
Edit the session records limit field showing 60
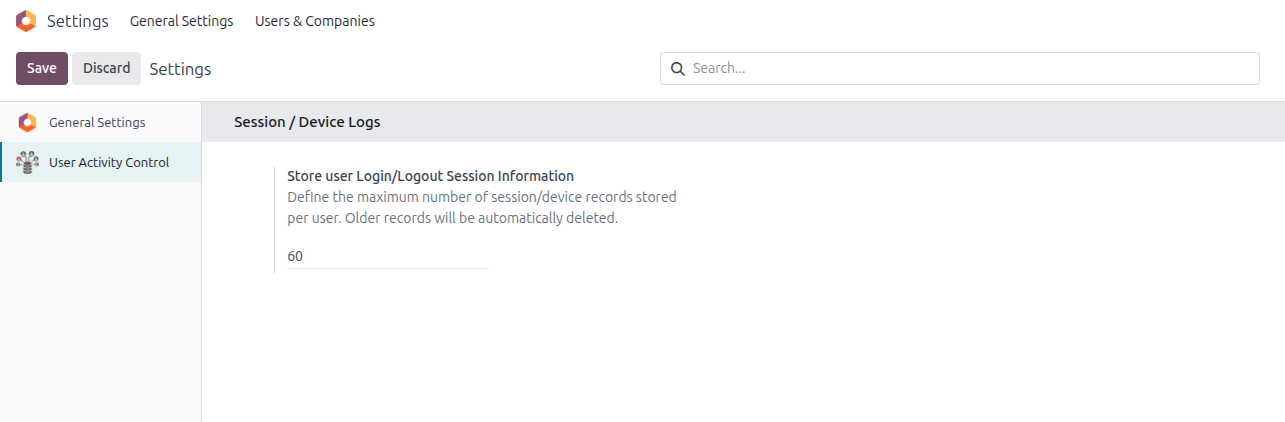[x=387, y=256]
